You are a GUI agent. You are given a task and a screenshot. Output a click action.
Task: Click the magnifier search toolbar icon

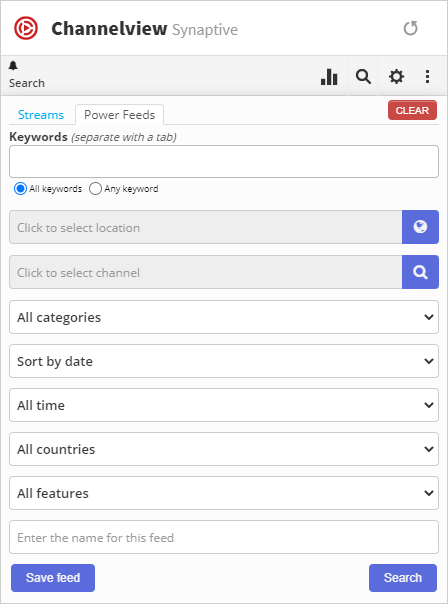[363, 77]
